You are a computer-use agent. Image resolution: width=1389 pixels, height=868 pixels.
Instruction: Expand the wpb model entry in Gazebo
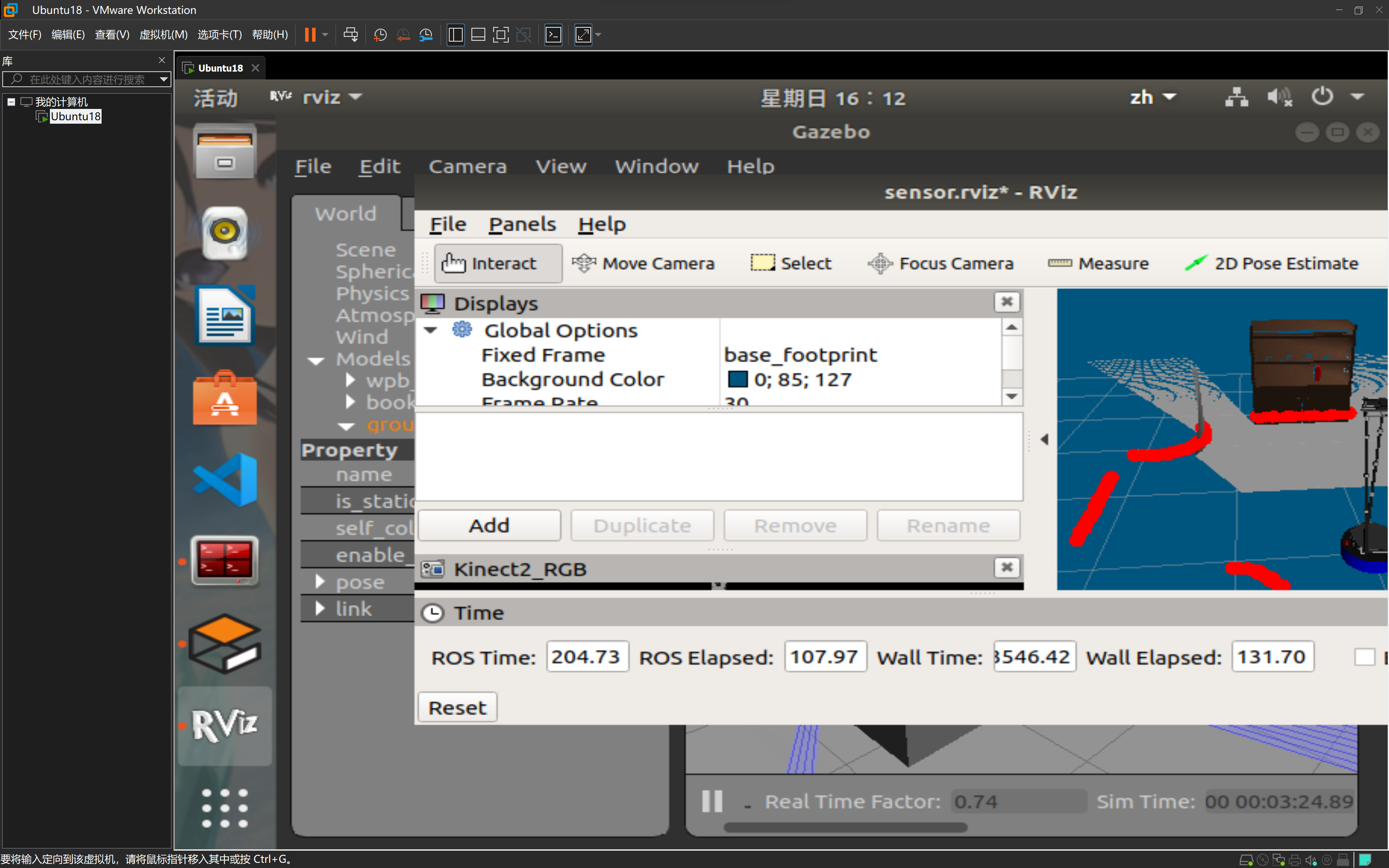point(350,381)
